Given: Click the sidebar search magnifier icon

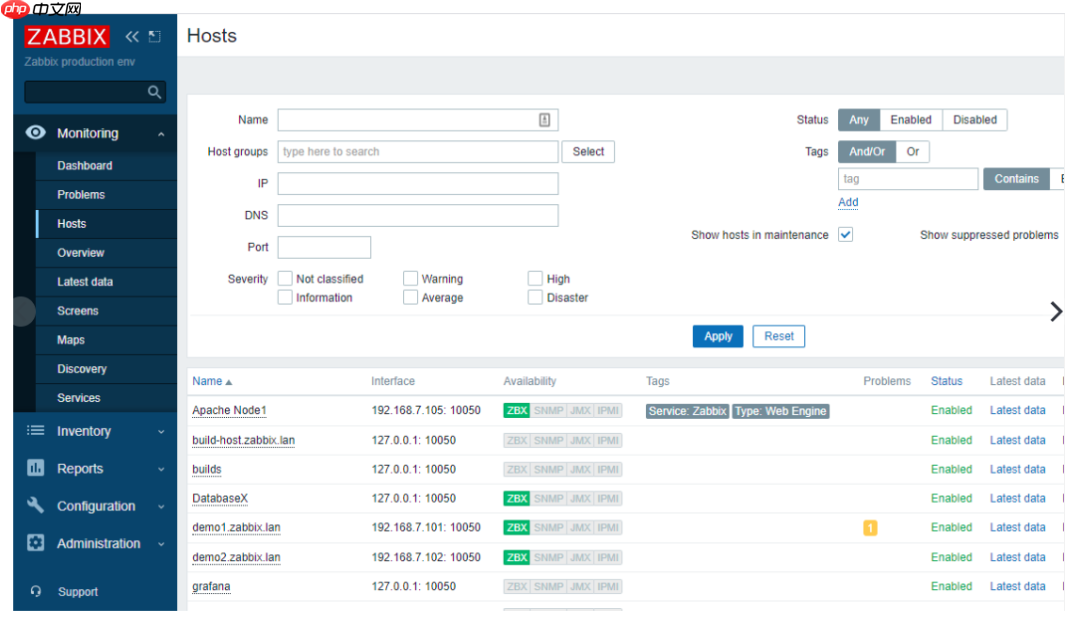Looking at the screenshot, I should [154, 92].
